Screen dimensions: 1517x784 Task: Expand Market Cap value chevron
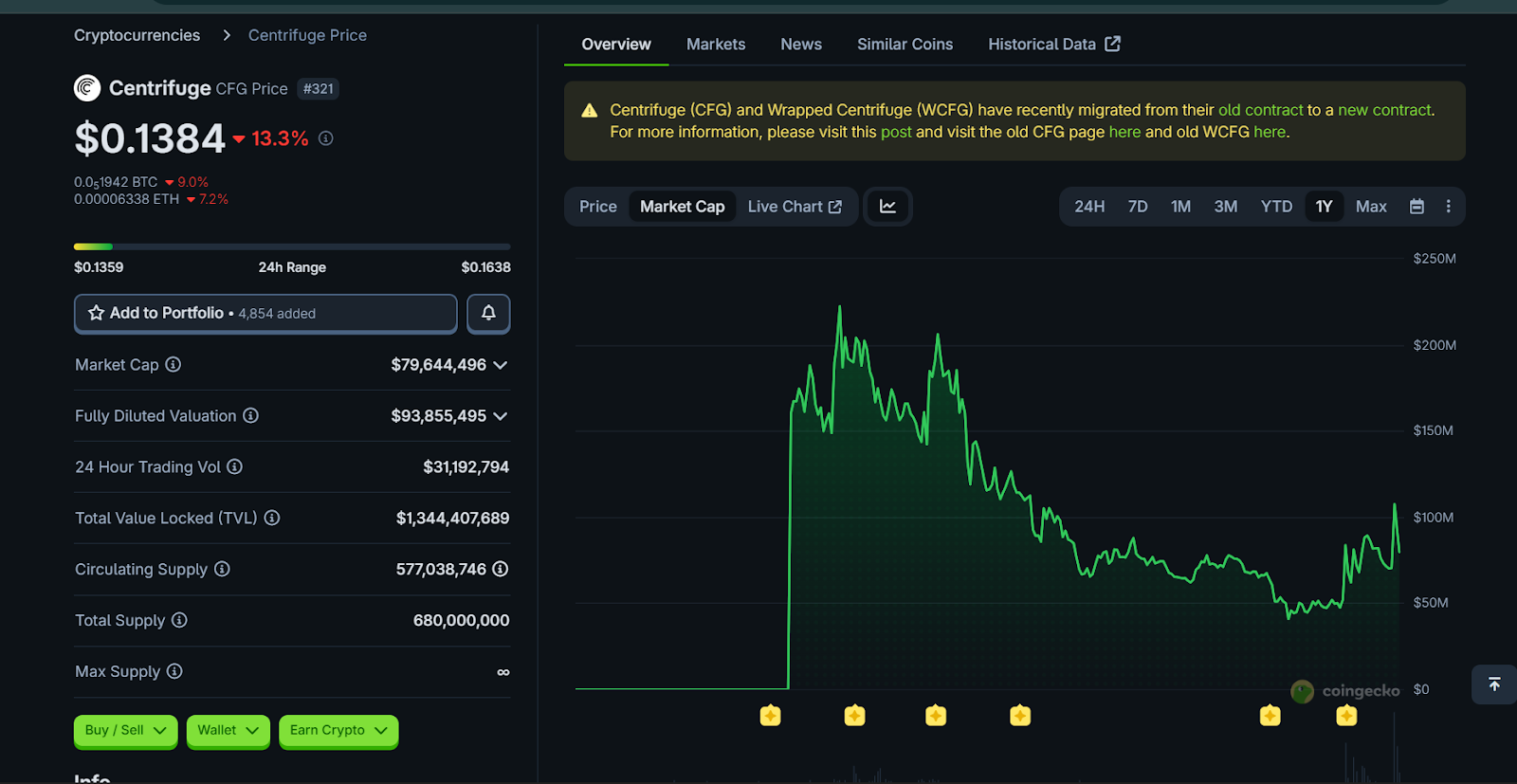[501, 365]
